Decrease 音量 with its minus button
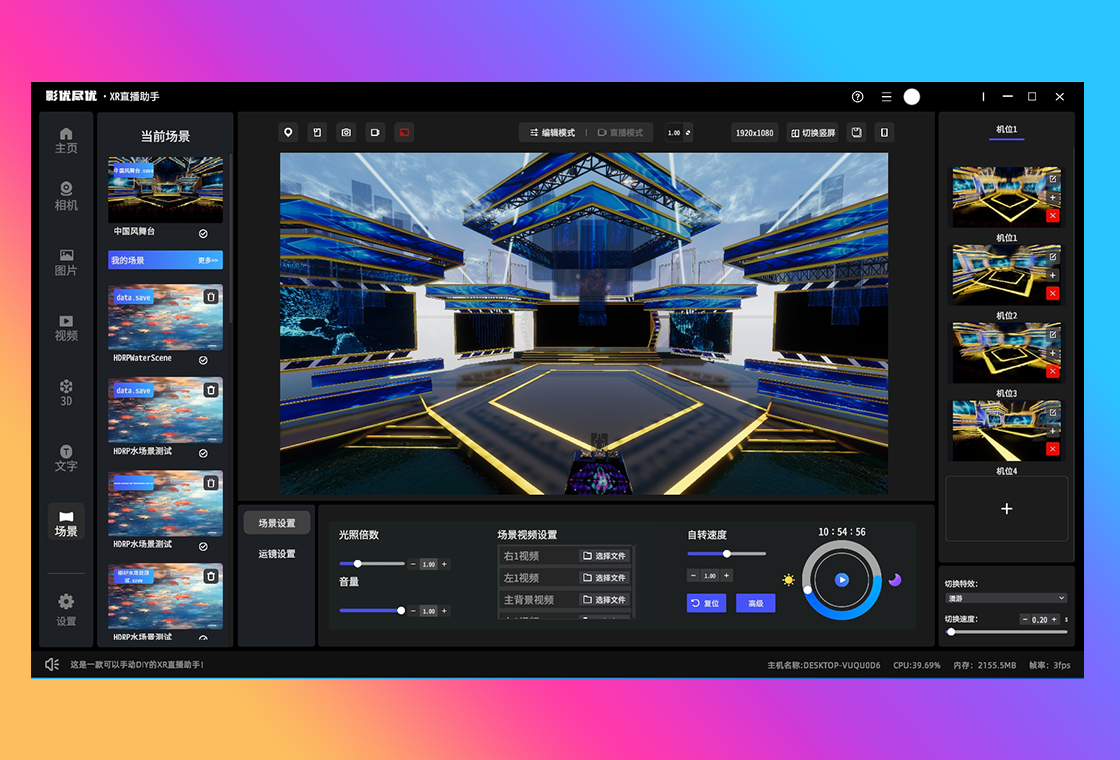This screenshot has height=760, width=1120. tap(413, 611)
